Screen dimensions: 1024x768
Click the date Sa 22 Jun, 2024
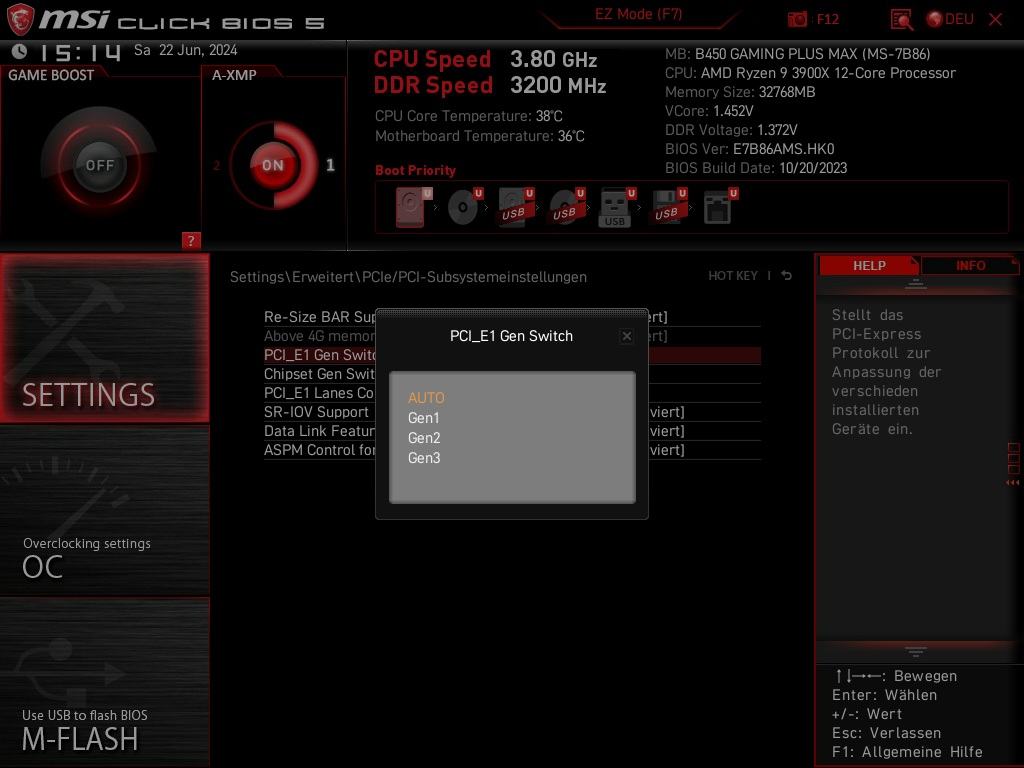pyautogui.click(x=185, y=50)
